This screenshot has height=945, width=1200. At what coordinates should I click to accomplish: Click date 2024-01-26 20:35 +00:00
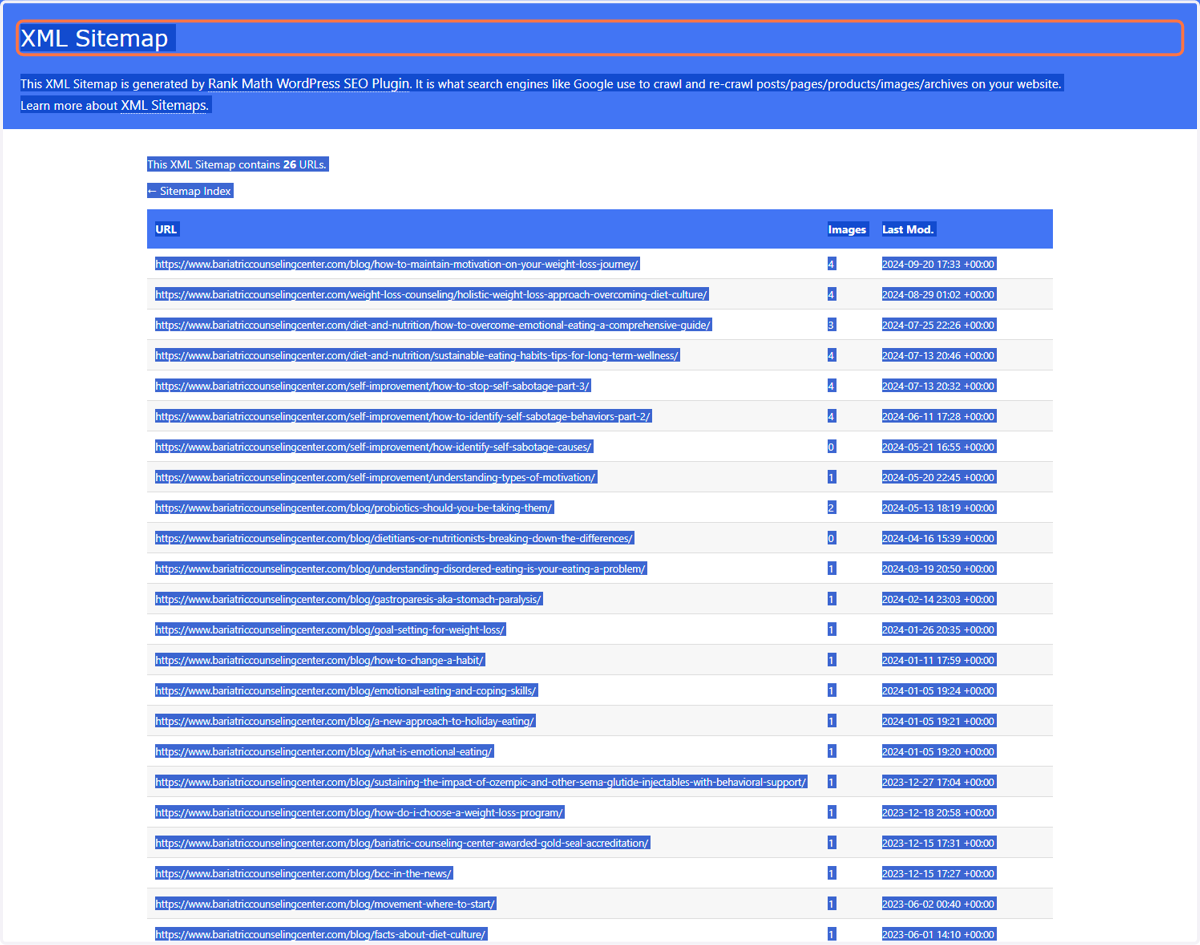point(938,630)
